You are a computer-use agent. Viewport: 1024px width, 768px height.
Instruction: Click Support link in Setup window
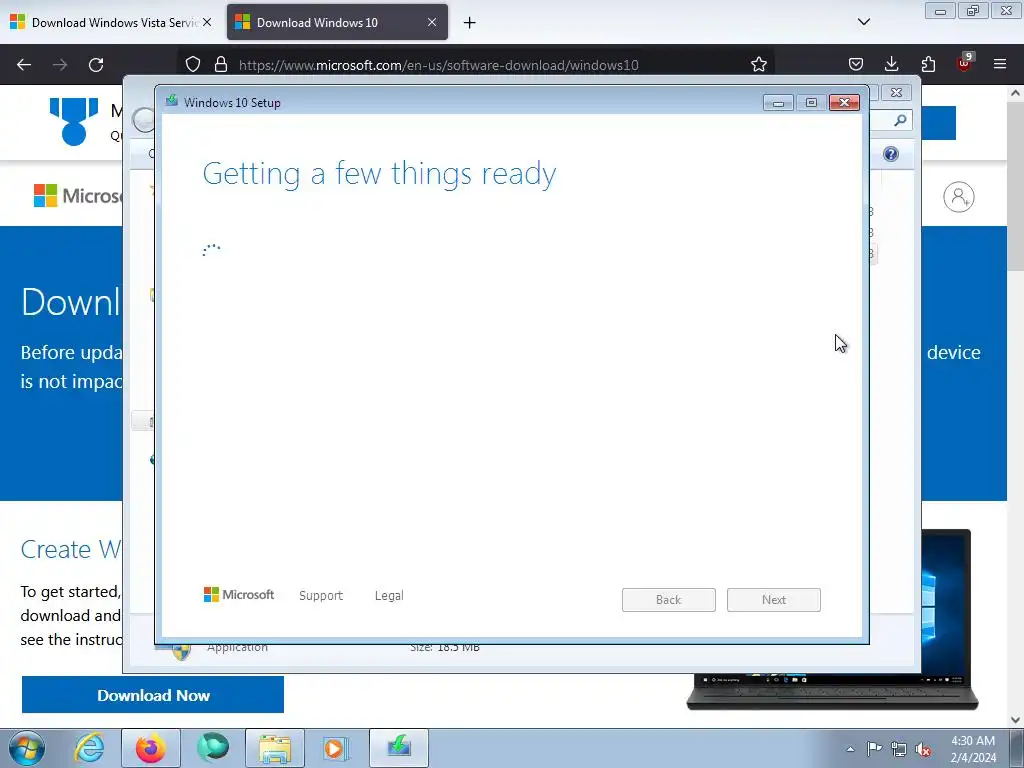(321, 596)
